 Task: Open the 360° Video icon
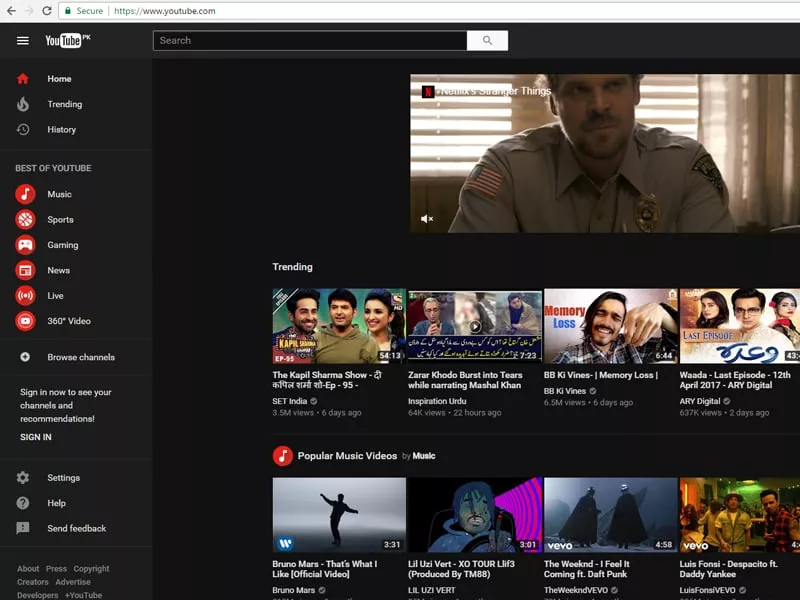[25, 321]
